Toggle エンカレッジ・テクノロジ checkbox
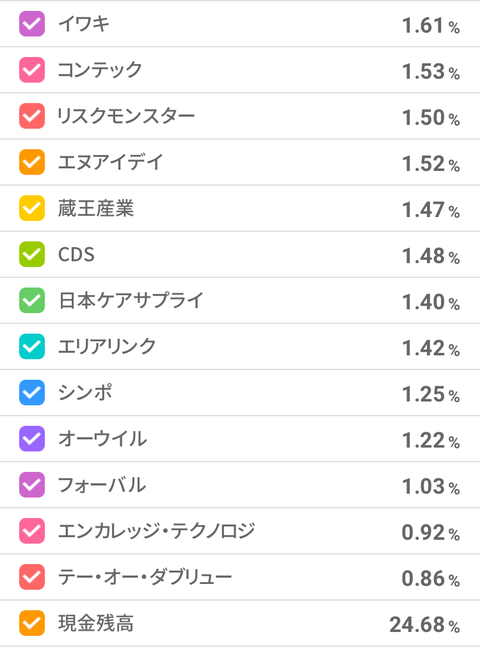The height and width of the screenshot is (648, 480). click(x=32, y=531)
